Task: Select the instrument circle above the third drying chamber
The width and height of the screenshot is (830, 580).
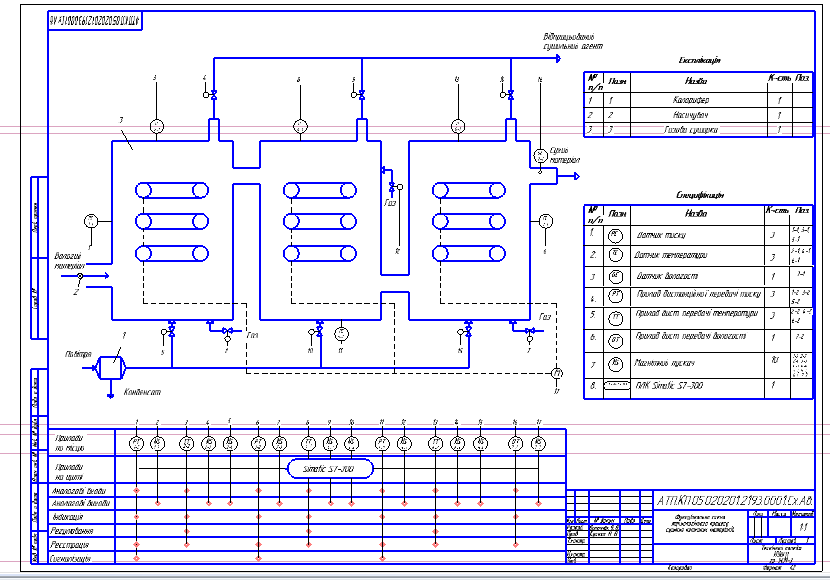Action: pyautogui.click(x=458, y=126)
